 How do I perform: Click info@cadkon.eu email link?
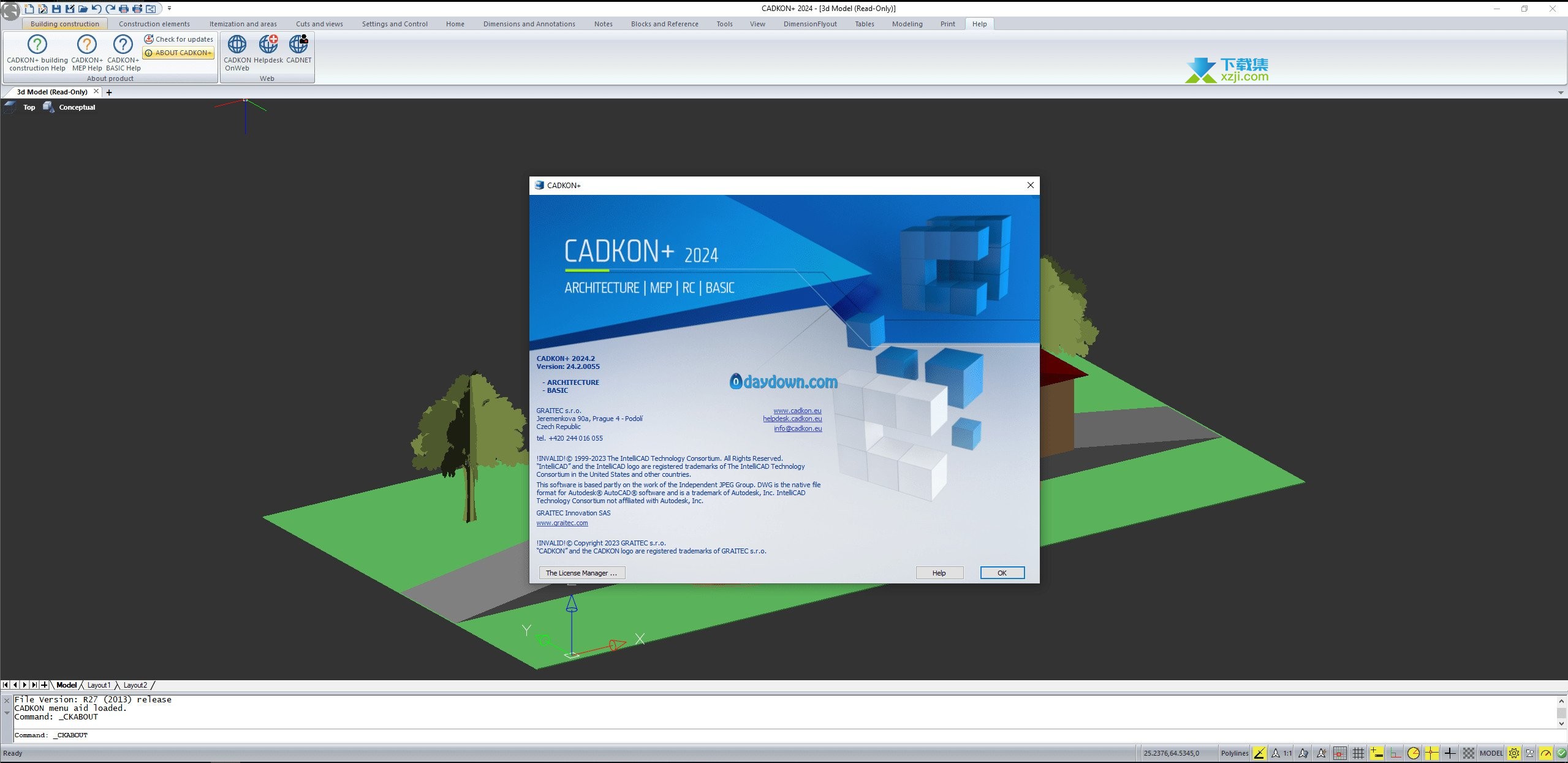[x=798, y=428]
